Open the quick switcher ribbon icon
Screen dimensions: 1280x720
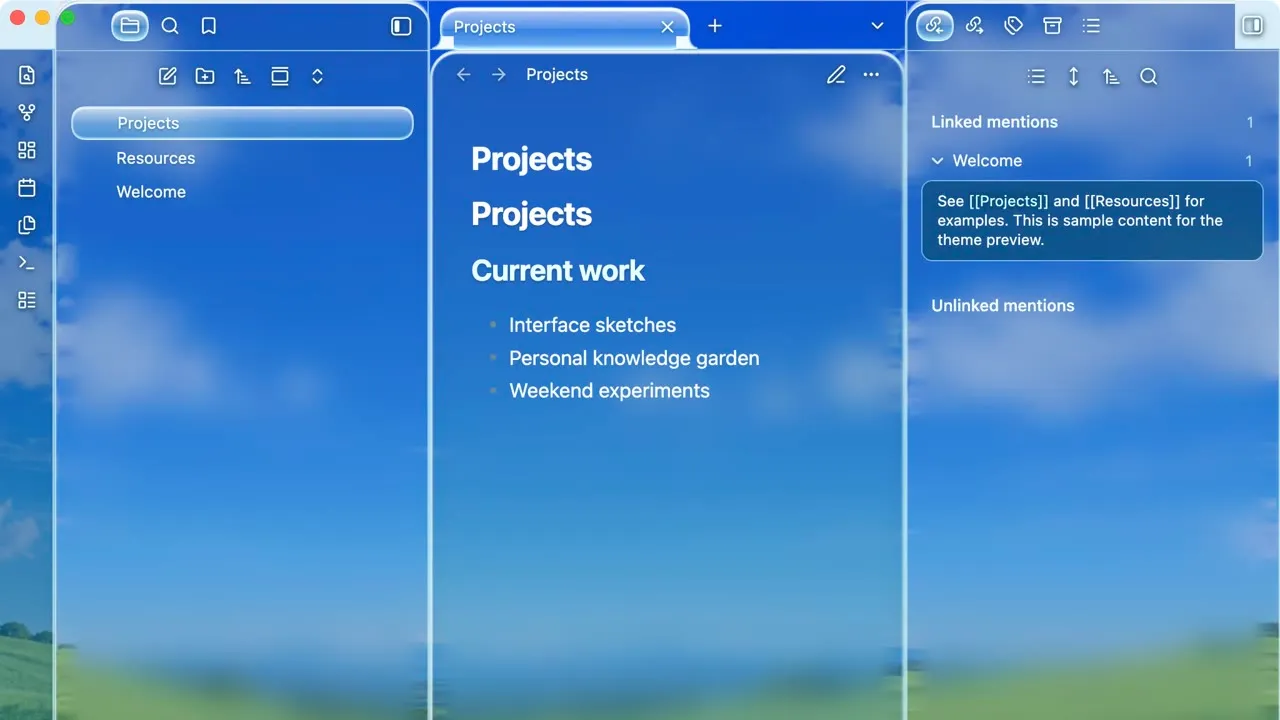pos(27,75)
